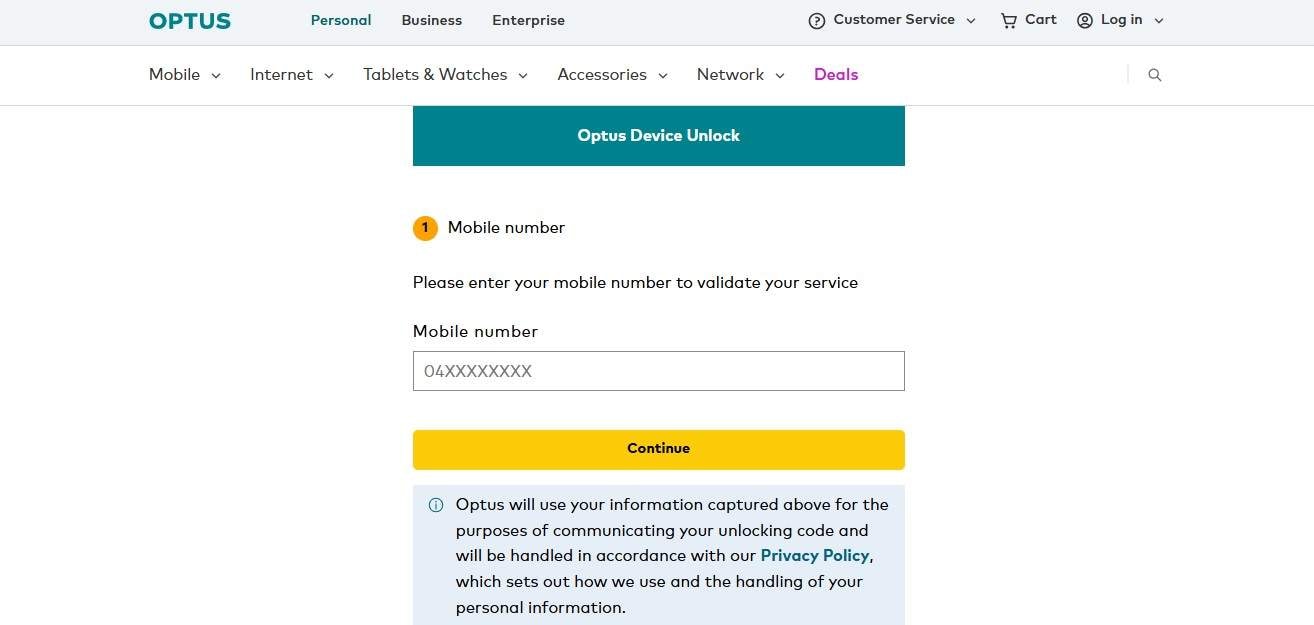Viewport: 1314px width, 625px height.
Task: Click the info icon in the privacy notice
Action: (x=437, y=505)
